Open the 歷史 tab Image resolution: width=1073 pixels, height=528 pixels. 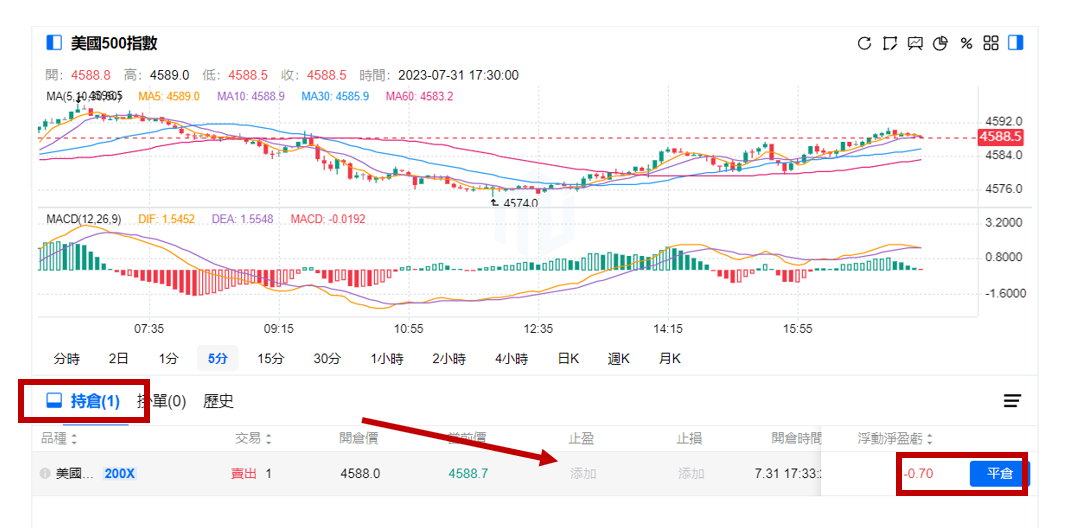tap(218, 401)
